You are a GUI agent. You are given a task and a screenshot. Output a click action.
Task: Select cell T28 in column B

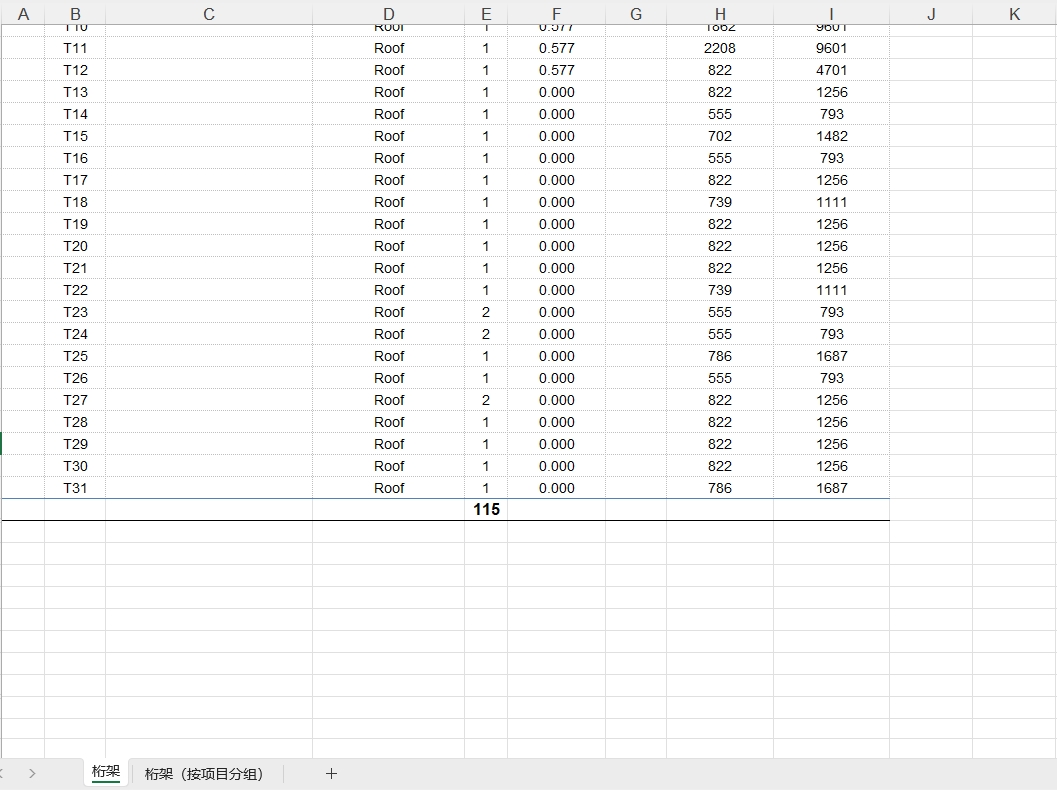(x=75, y=422)
